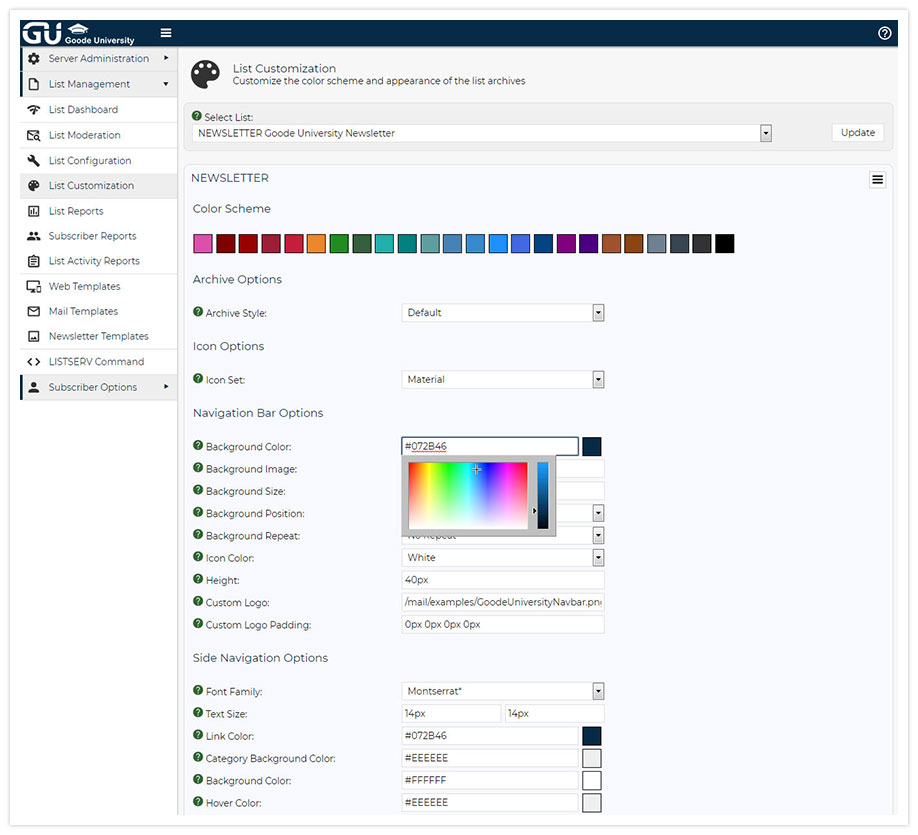918x835 pixels.
Task: Open Subscriber Reports link
Action: tap(93, 236)
